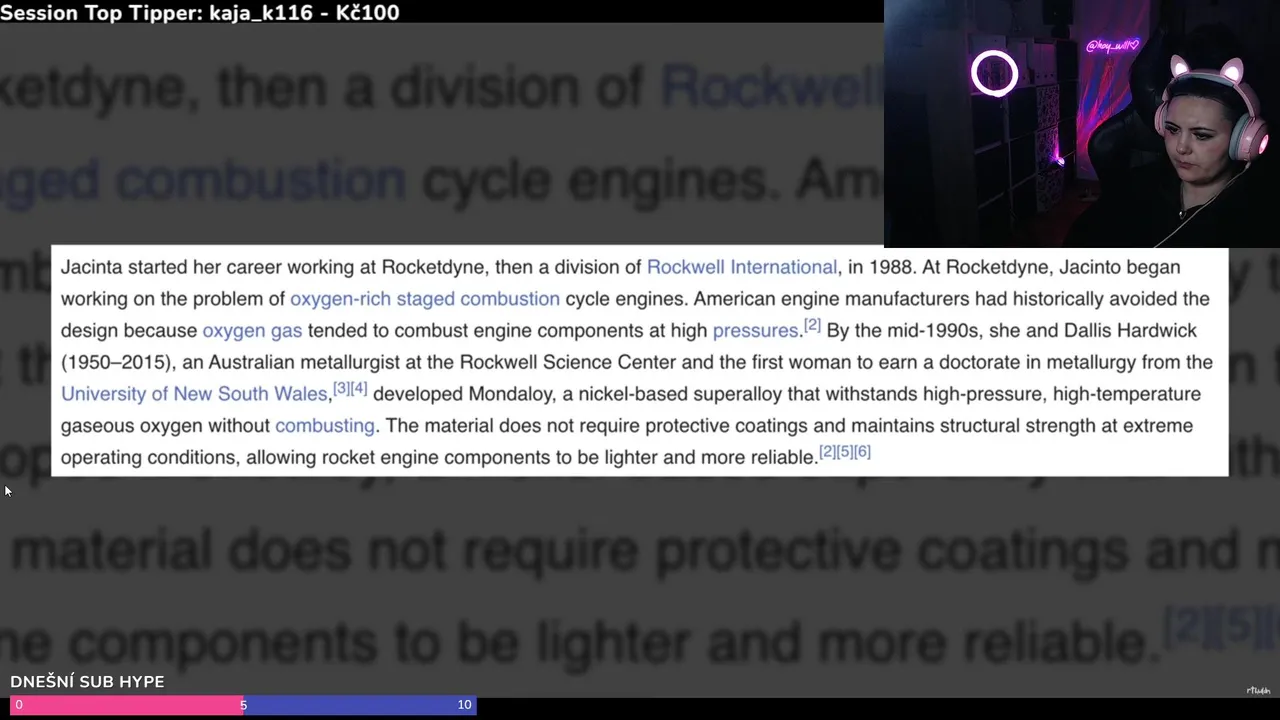Open citation [4] after New South Wales
This screenshot has height=720, width=1280.
(x=359, y=388)
